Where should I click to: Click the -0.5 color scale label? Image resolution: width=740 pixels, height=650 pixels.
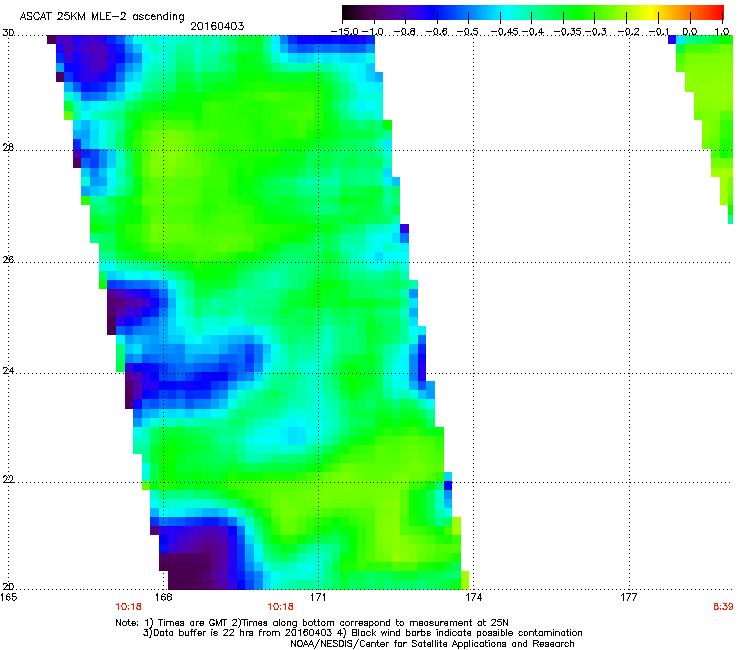click(467, 32)
